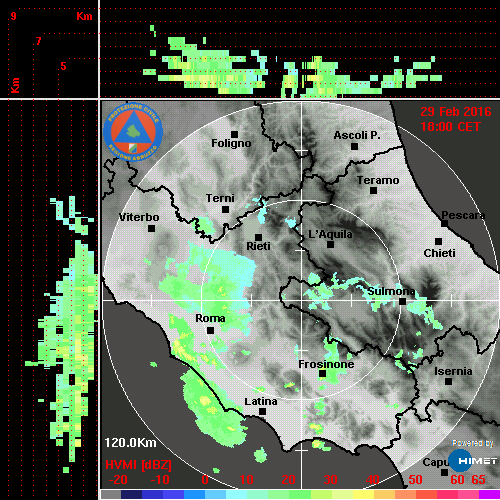Click the HVMI [dBZ] legend title

pyautogui.click(x=138, y=465)
